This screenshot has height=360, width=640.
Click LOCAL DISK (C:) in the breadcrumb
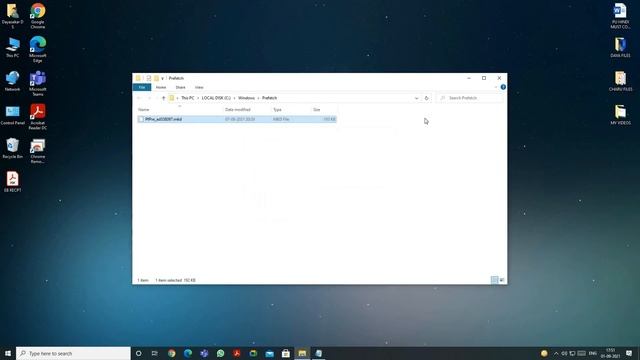click(216, 98)
